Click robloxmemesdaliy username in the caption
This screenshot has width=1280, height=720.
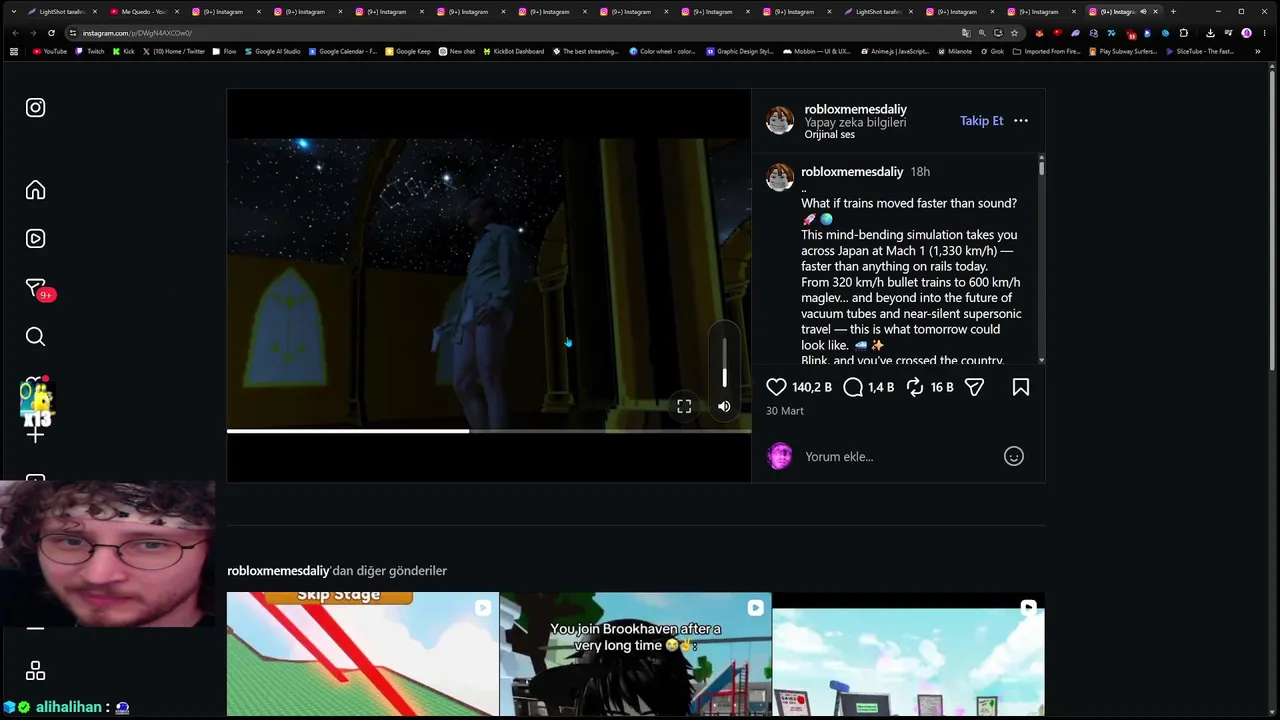pos(852,172)
